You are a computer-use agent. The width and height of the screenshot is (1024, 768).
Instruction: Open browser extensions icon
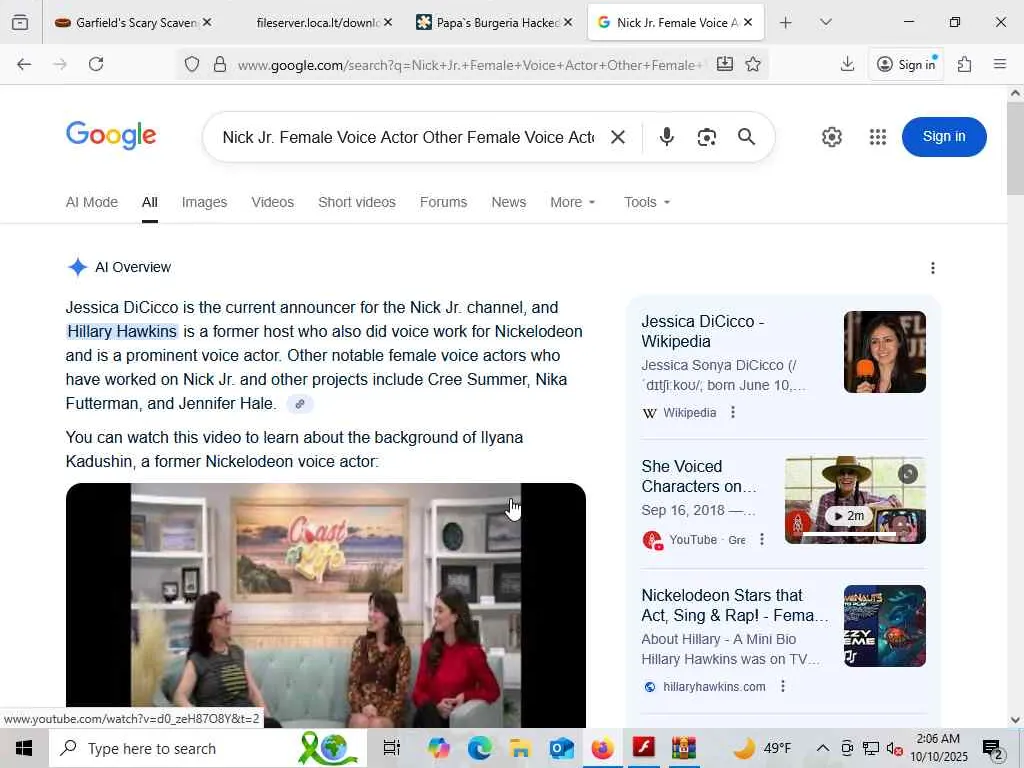pos(965,64)
